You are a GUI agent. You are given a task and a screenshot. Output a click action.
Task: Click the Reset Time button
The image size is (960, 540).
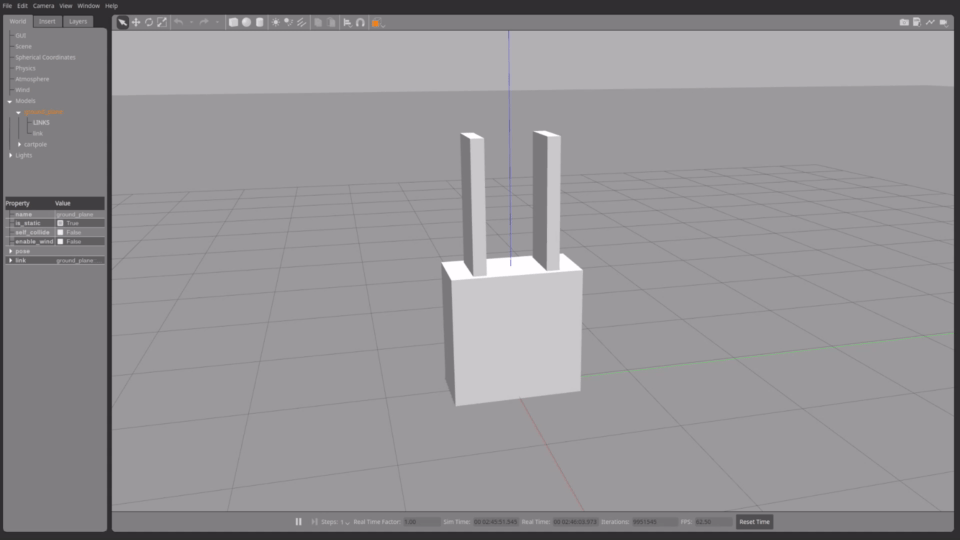[754, 522]
